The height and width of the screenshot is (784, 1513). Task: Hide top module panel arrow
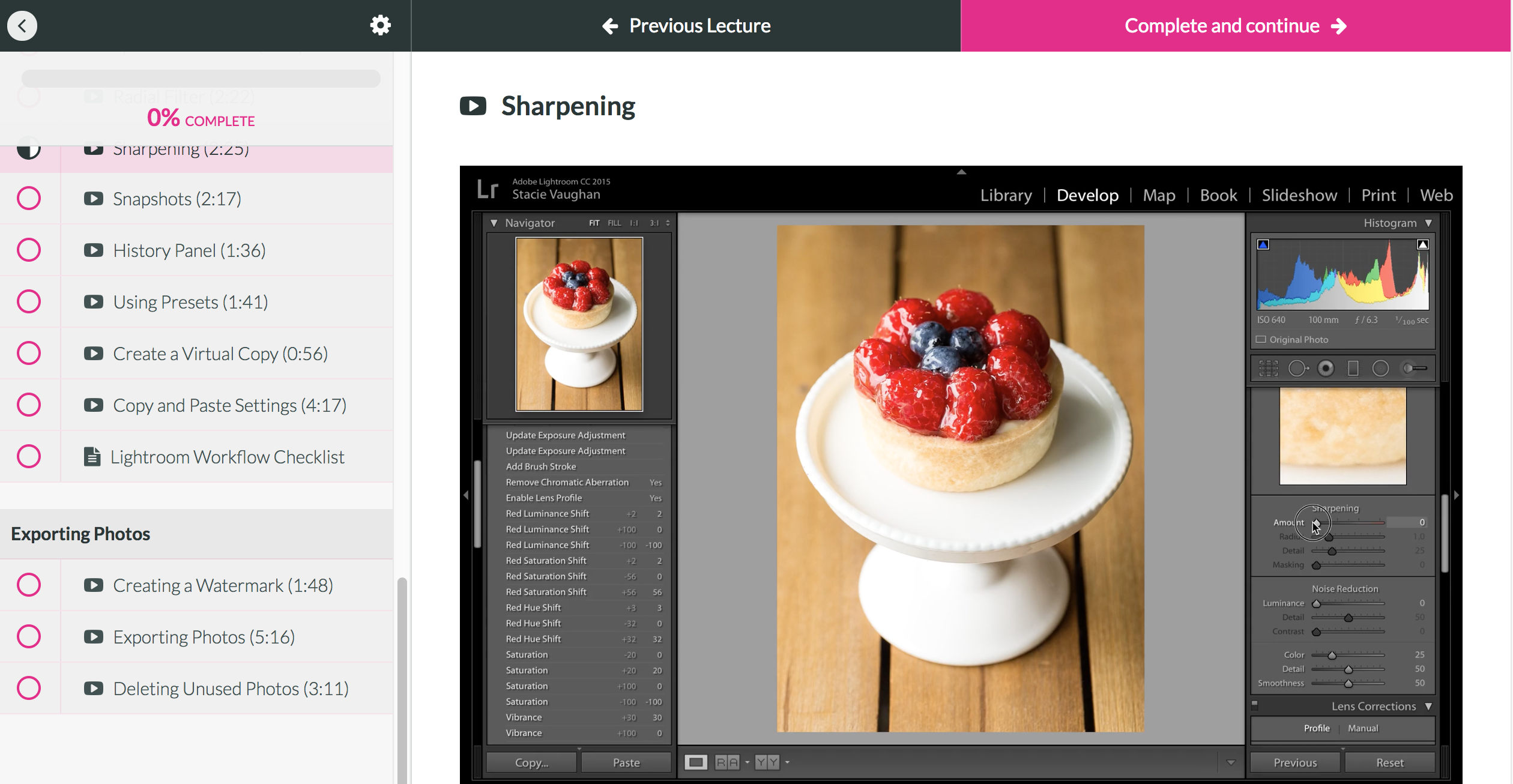[961, 172]
